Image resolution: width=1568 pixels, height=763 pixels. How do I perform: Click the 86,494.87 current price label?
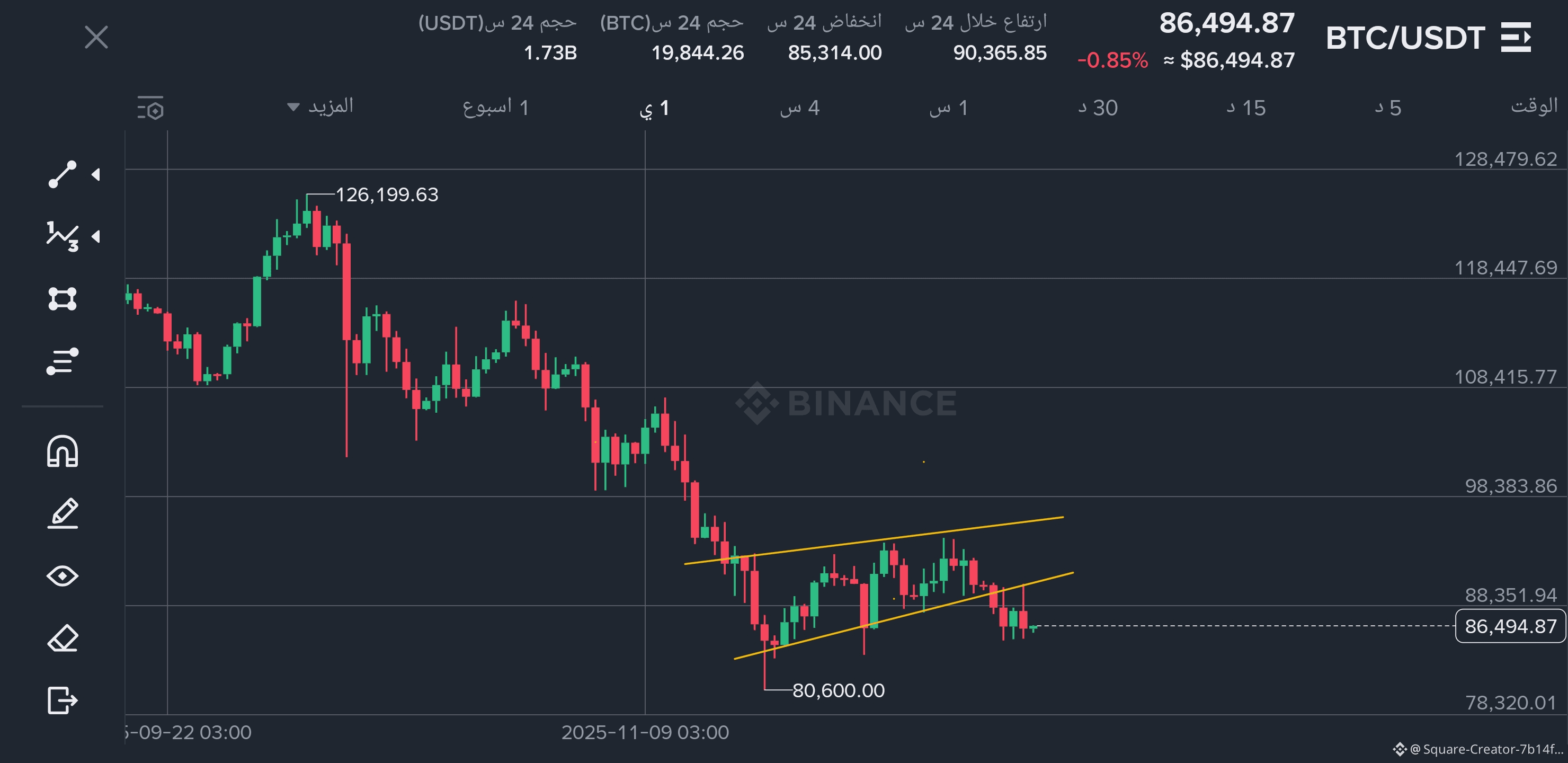click(x=1510, y=626)
